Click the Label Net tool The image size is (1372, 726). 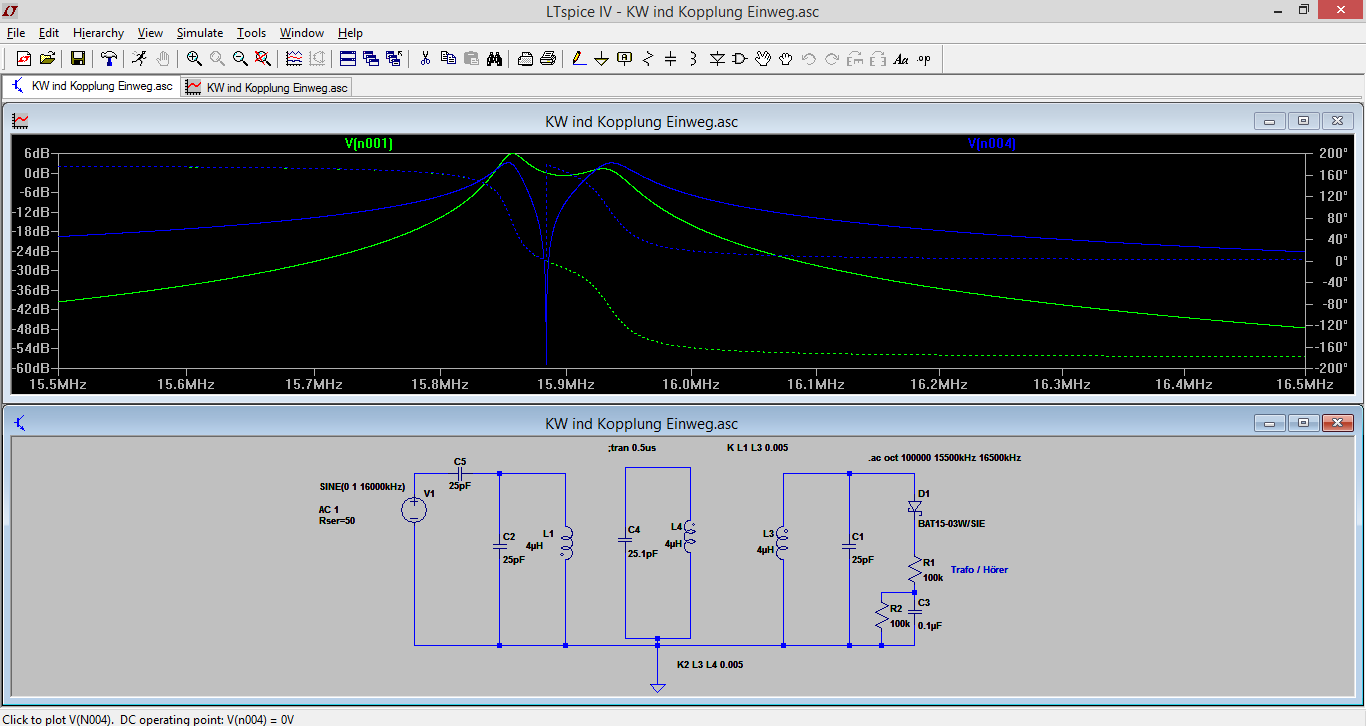pyautogui.click(x=625, y=59)
